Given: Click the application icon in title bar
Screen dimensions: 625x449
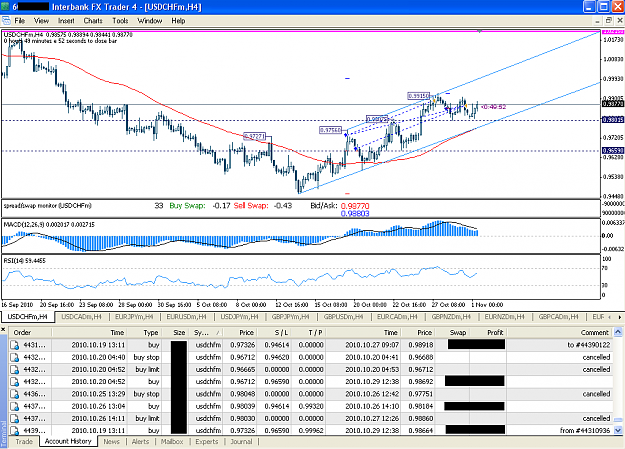Looking at the screenshot, I should (5, 7).
